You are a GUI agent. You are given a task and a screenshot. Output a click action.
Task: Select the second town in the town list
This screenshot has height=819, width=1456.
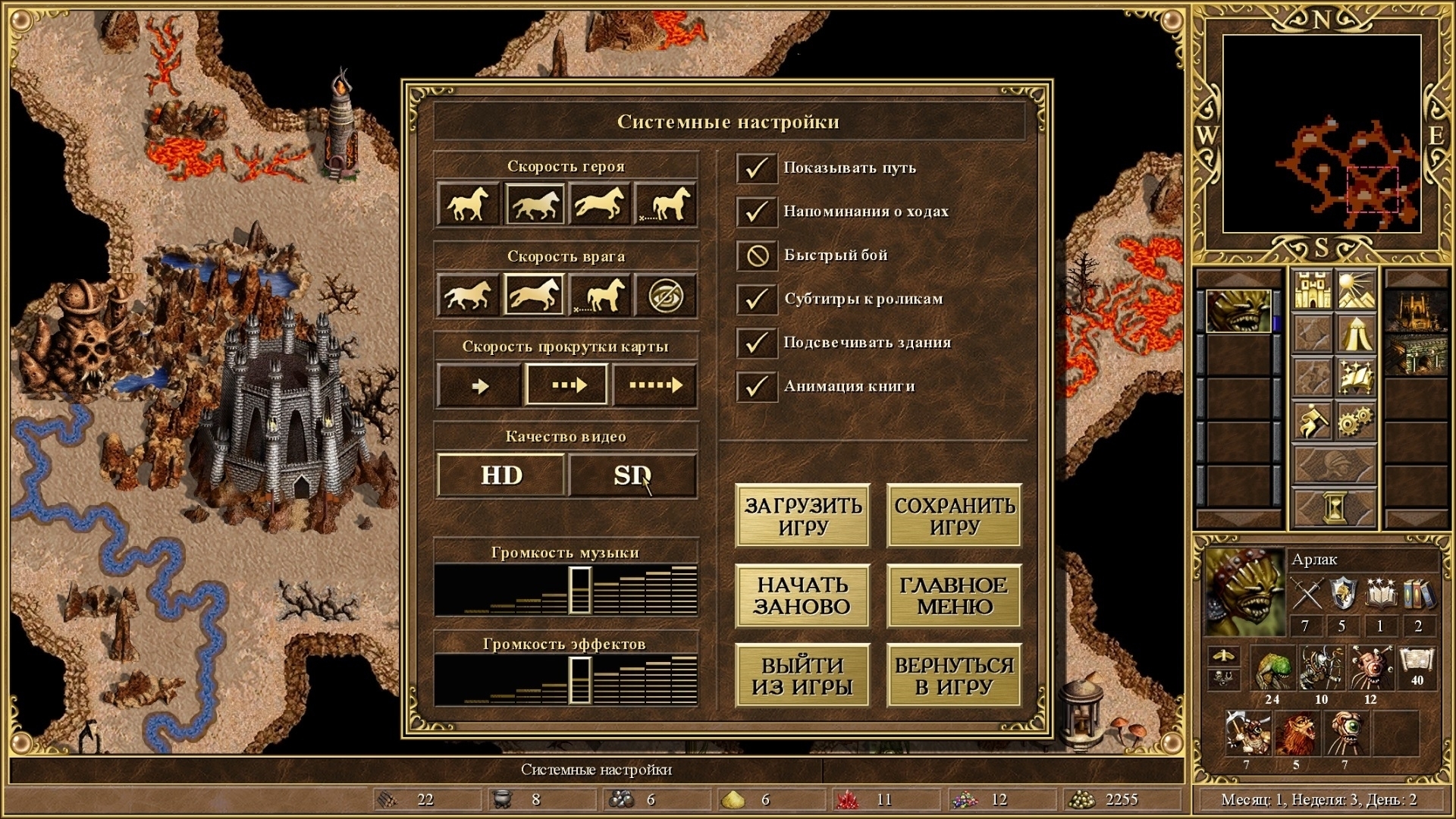tap(1417, 354)
